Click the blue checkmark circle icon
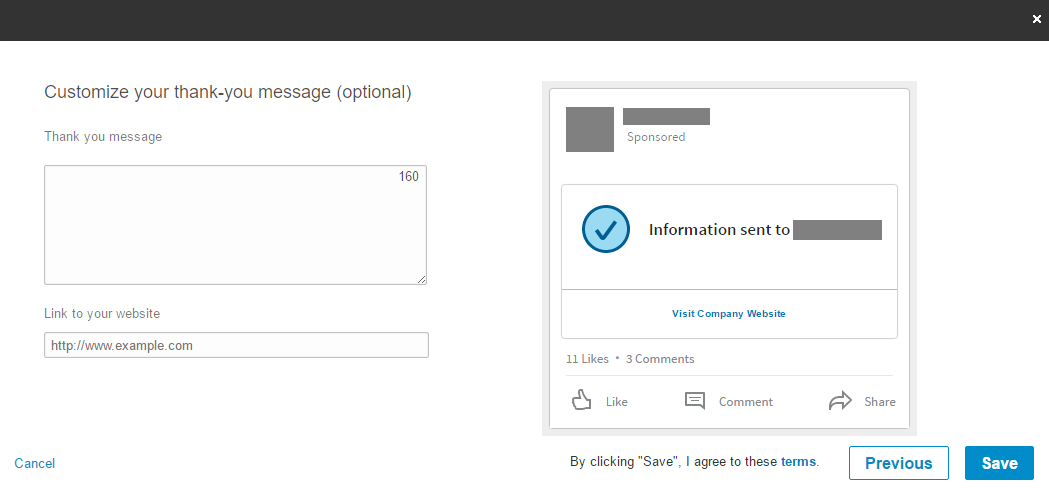This screenshot has width=1049, height=494. tap(606, 229)
